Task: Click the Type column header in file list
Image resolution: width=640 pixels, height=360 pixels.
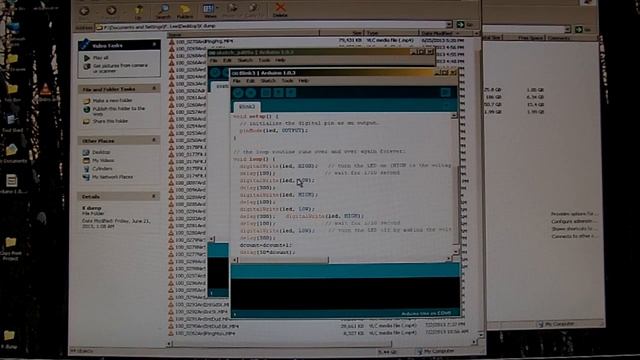Action: 392,33
